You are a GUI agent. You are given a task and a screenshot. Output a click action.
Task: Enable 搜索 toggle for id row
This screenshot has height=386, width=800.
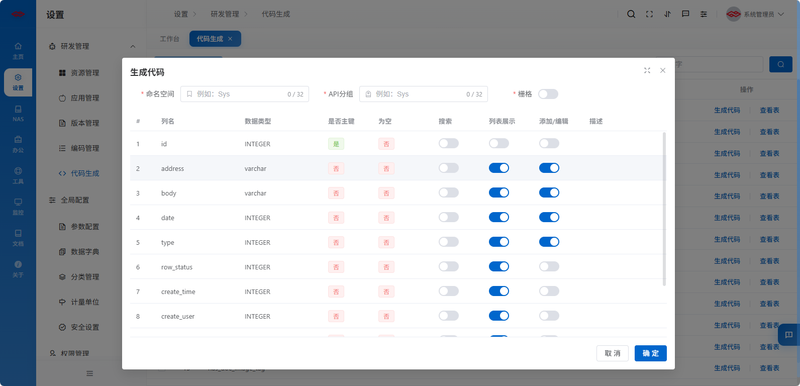(448, 143)
